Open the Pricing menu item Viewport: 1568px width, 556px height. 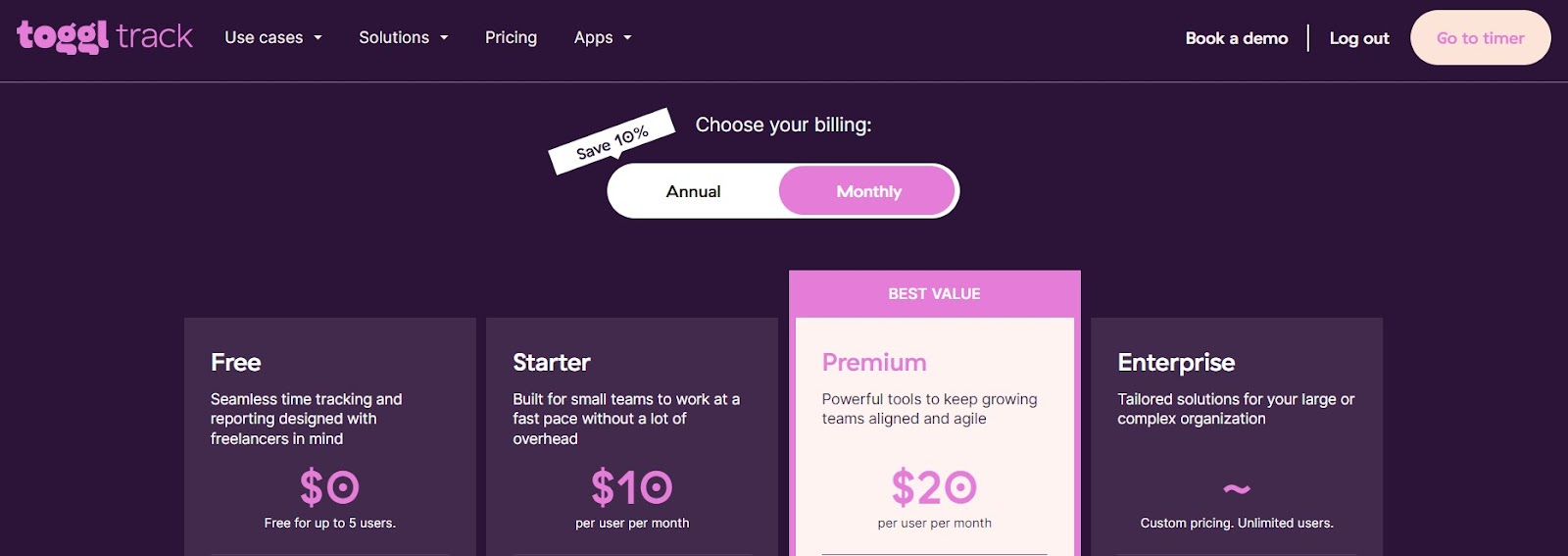click(511, 37)
